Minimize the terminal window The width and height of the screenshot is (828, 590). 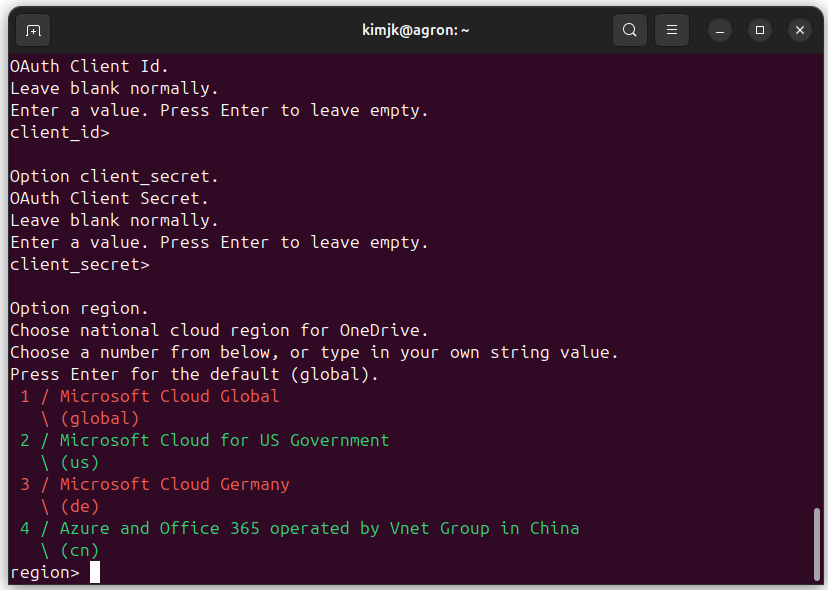[720, 30]
